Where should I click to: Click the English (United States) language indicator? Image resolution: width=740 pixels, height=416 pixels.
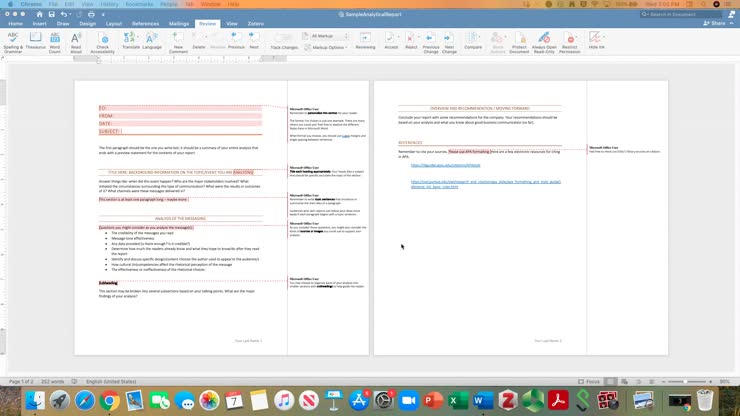tap(111, 382)
